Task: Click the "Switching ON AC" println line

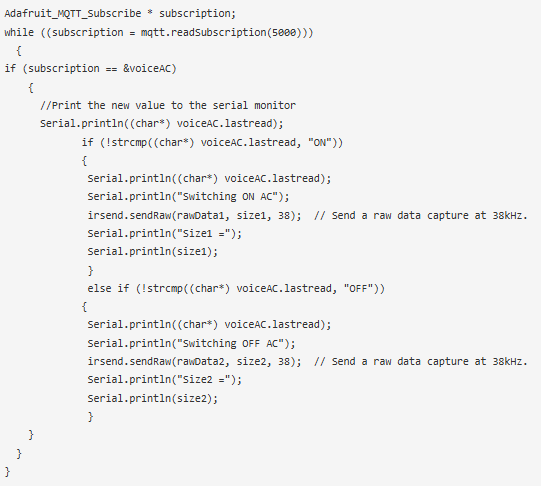Action: point(188,197)
